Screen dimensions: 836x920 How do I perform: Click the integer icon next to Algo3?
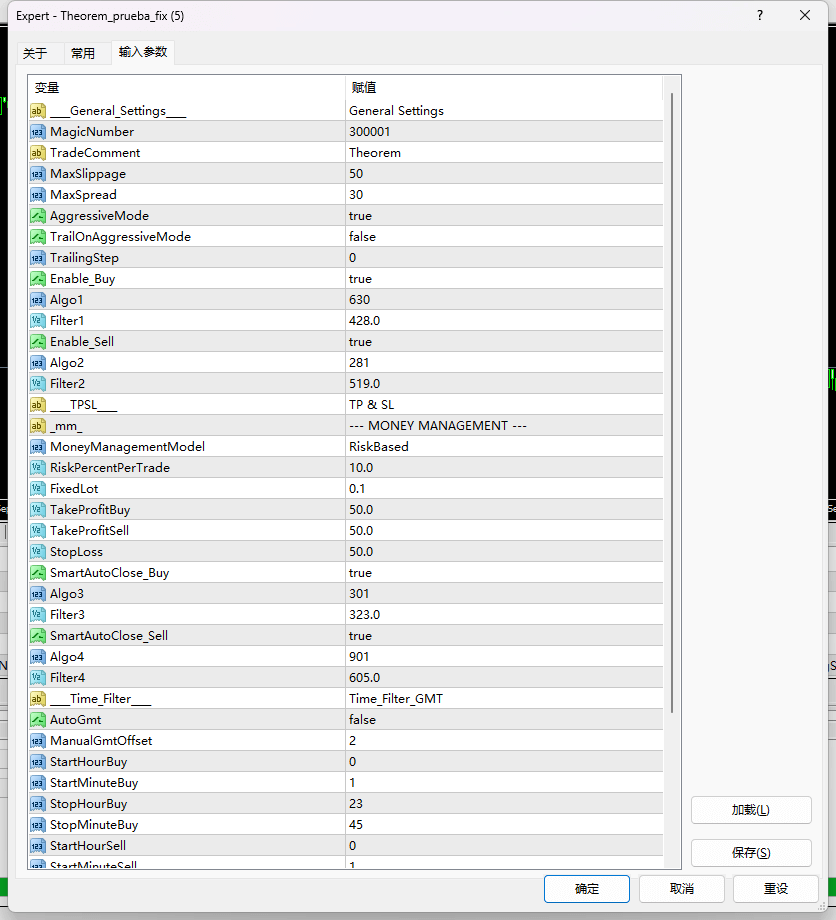(x=38, y=594)
